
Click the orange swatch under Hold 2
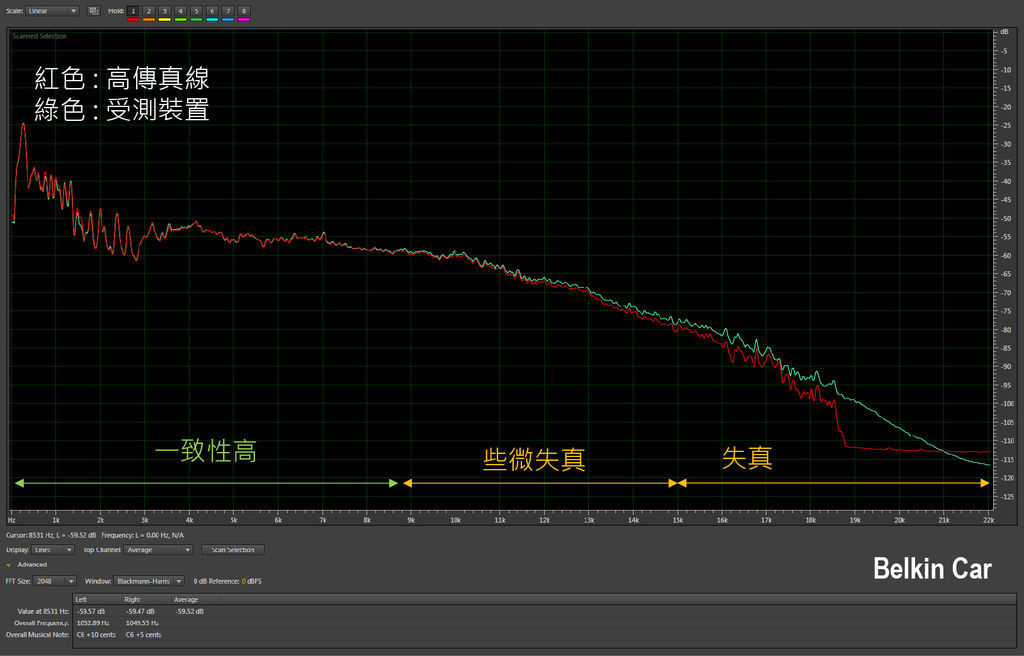point(149,20)
